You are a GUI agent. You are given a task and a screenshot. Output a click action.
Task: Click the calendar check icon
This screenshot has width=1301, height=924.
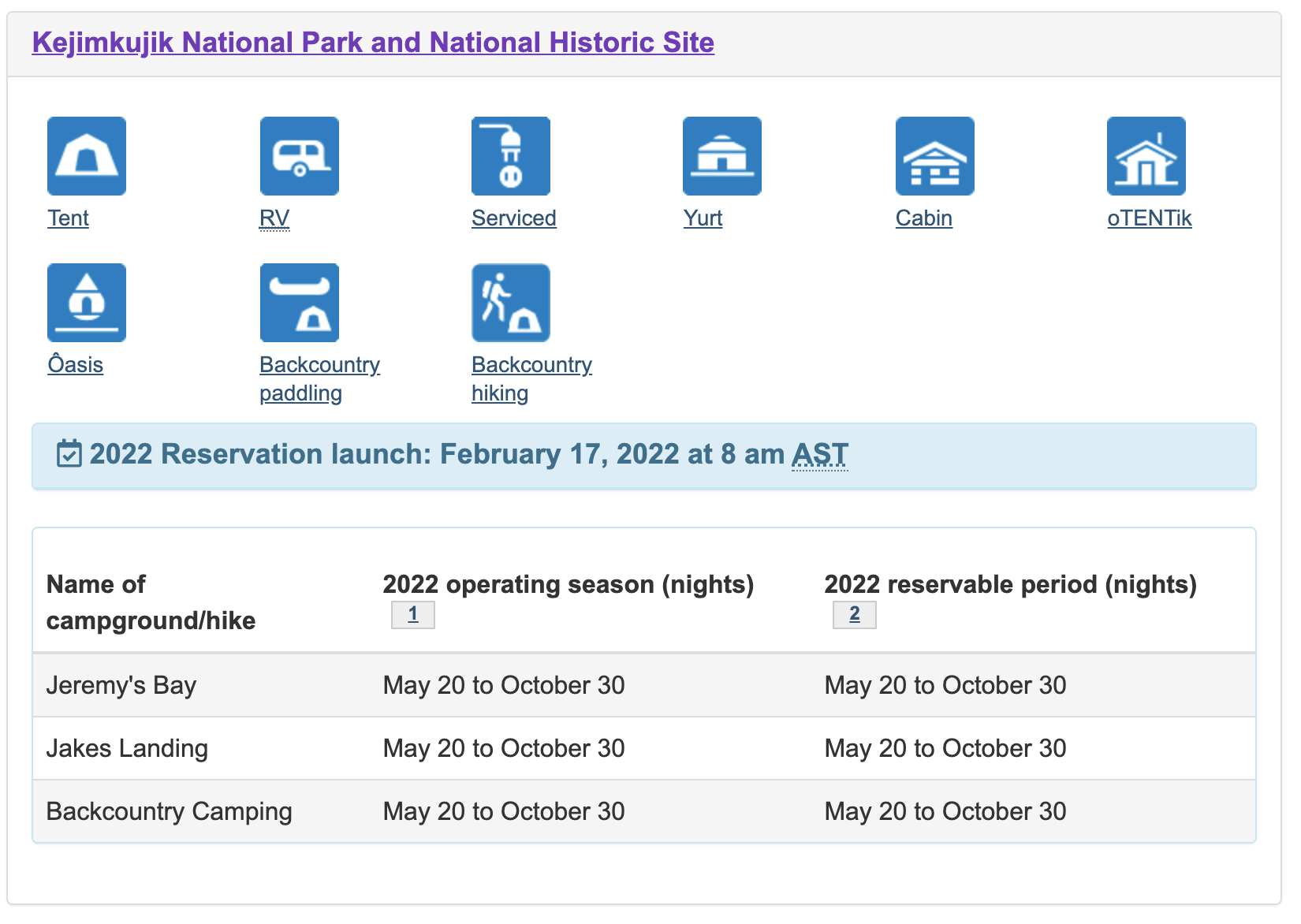coord(69,454)
